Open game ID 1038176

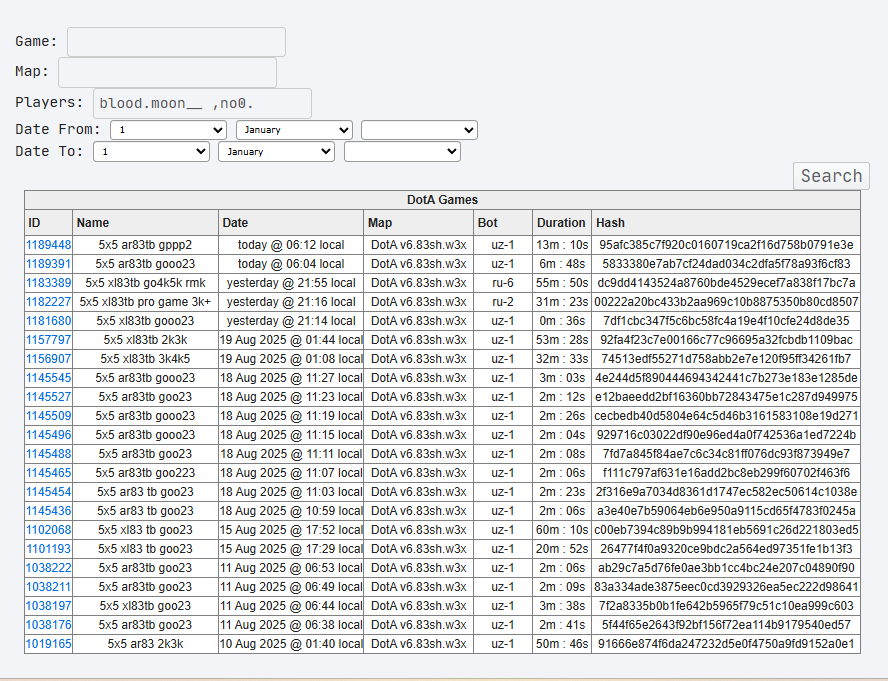[49, 625]
